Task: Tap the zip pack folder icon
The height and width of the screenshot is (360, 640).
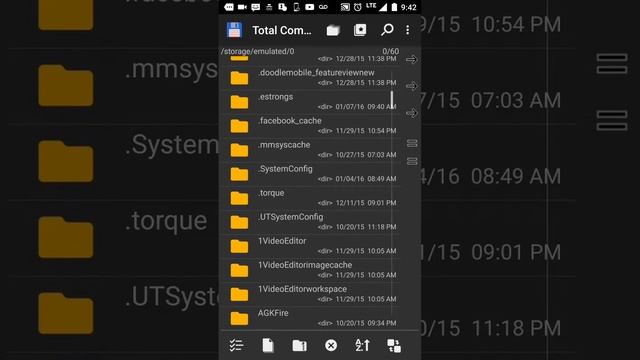Action: coord(299,345)
